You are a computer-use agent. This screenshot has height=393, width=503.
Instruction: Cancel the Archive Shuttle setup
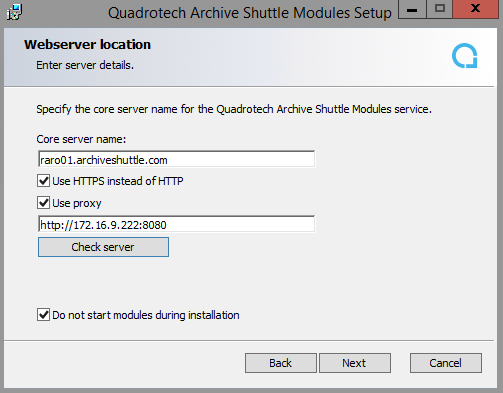pyautogui.click(x=446, y=363)
